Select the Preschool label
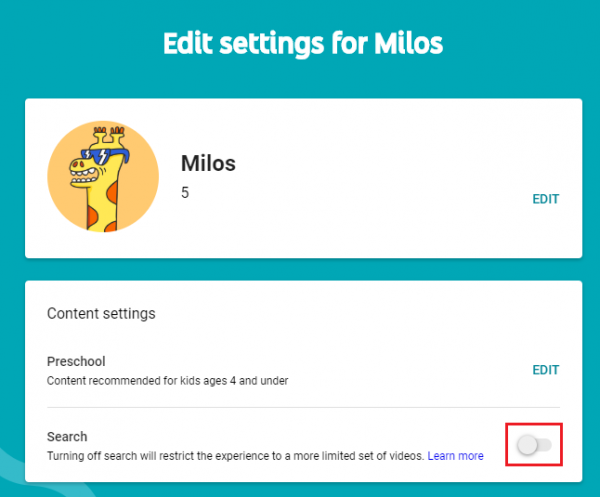 [x=76, y=362]
